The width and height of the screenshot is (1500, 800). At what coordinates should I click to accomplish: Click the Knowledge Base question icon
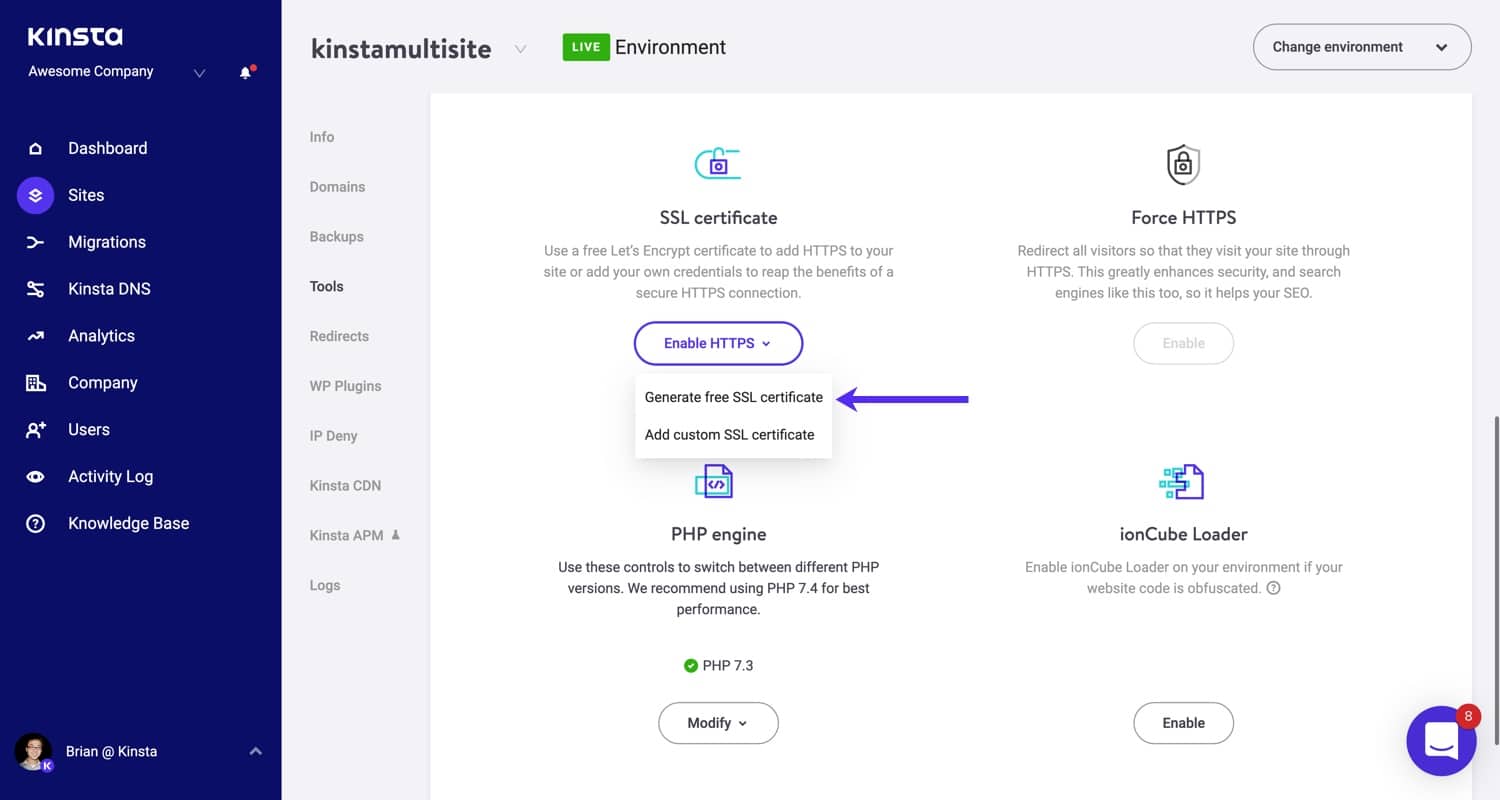pos(36,523)
